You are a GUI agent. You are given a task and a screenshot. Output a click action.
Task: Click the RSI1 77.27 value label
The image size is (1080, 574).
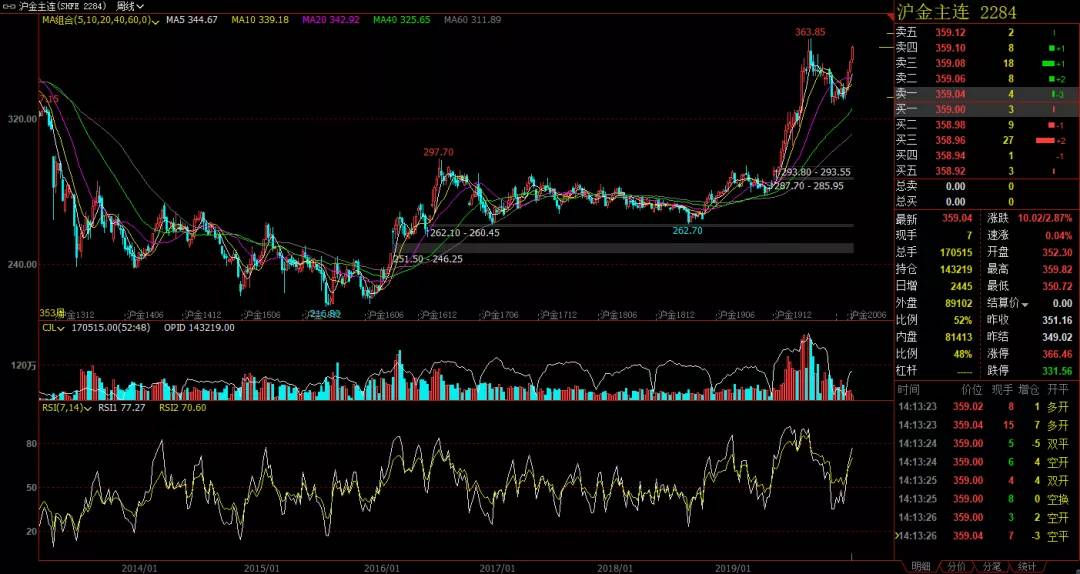tap(121, 408)
